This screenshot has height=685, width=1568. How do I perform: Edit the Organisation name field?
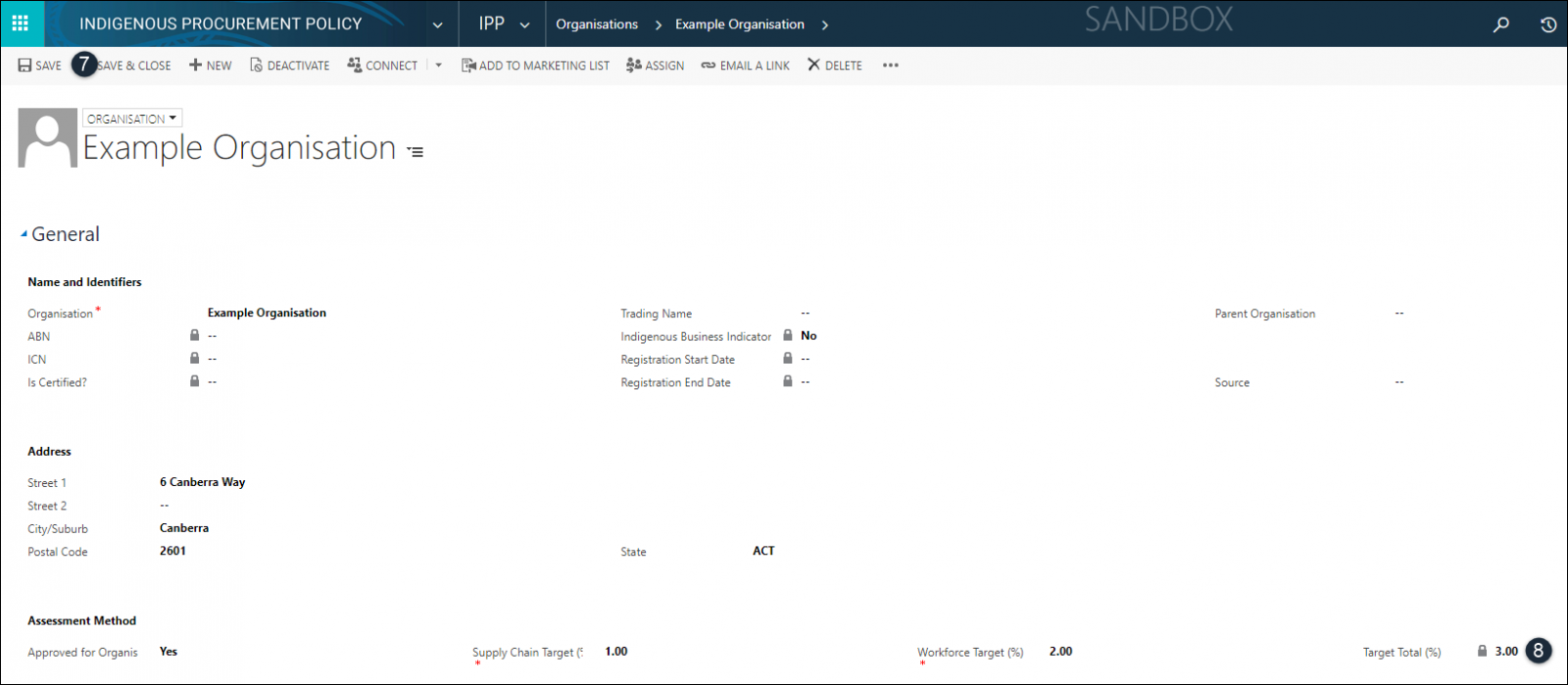[x=267, y=314]
